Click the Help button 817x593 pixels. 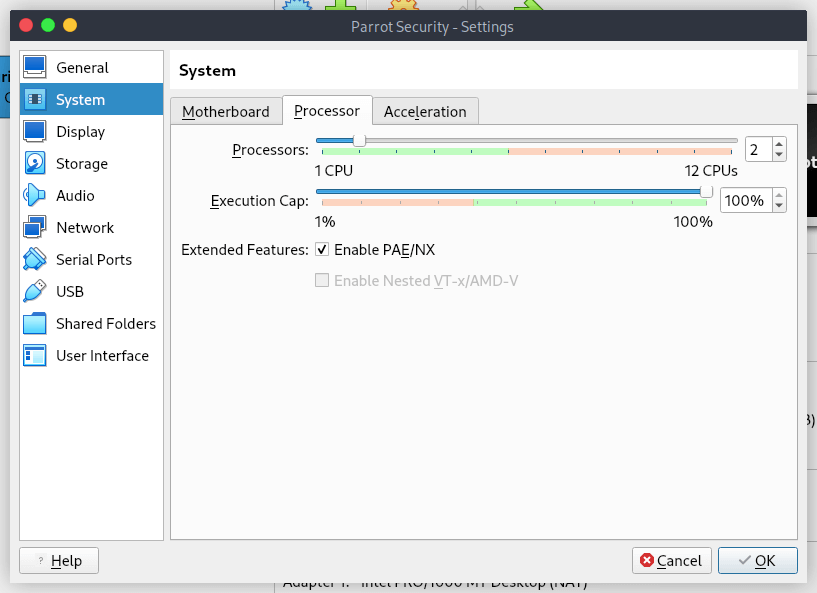(58, 561)
